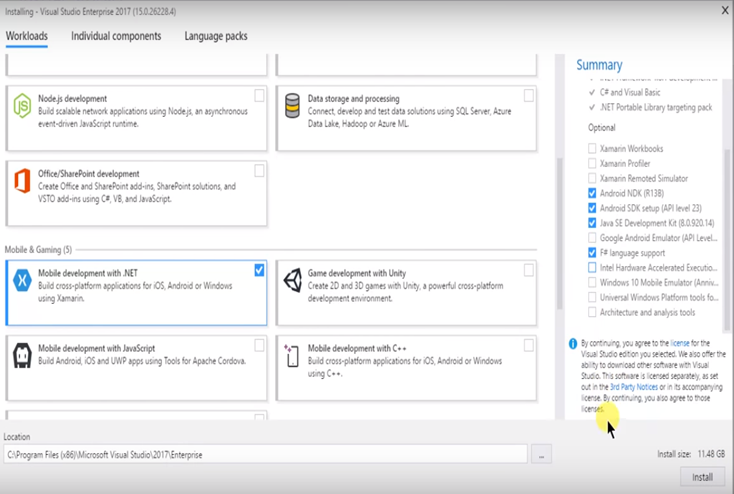734x494 pixels.
Task: Open the 3rd Party Notices link
Action: click(634, 387)
